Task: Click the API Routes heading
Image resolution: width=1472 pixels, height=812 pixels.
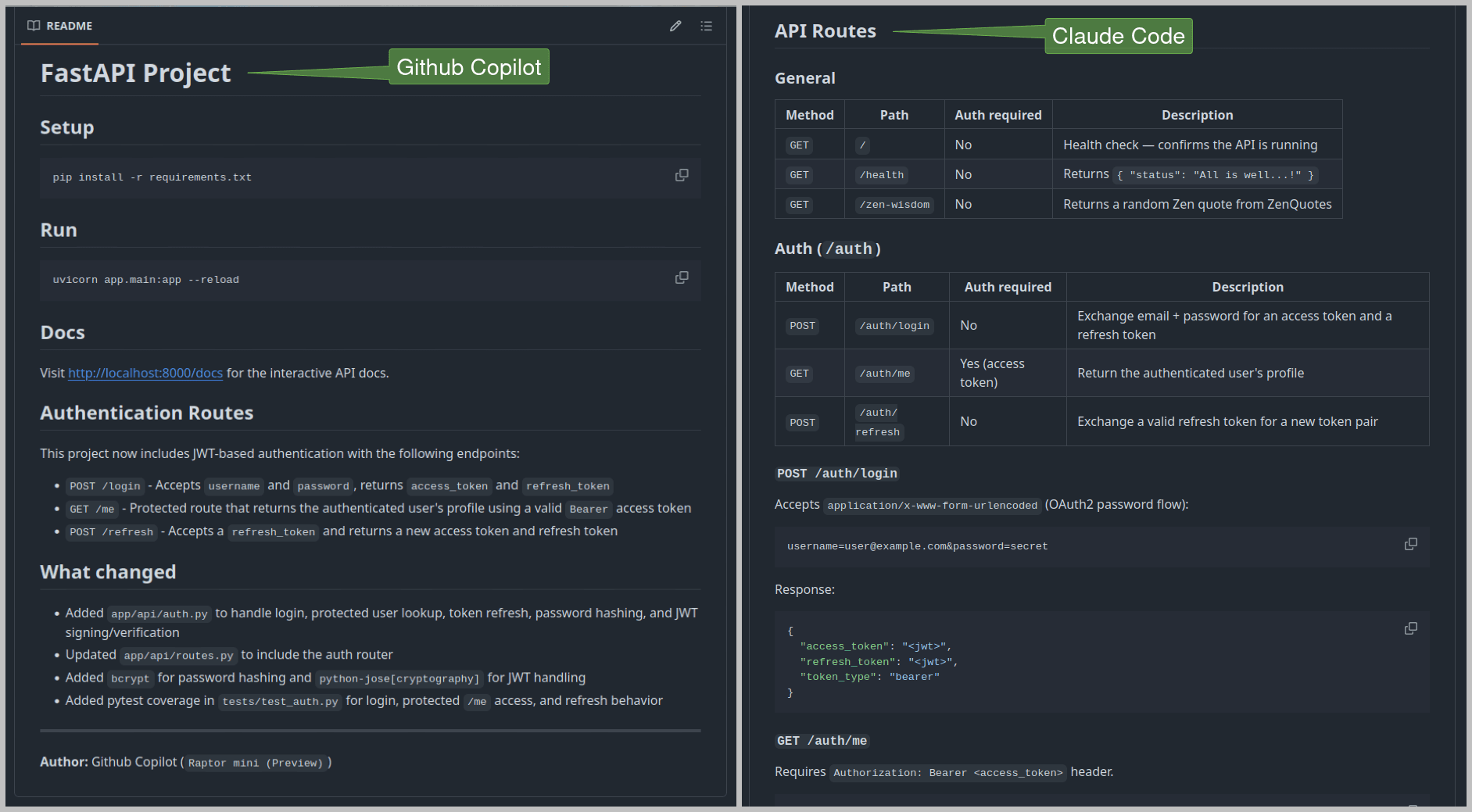Action: pyautogui.click(x=826, y=31)
